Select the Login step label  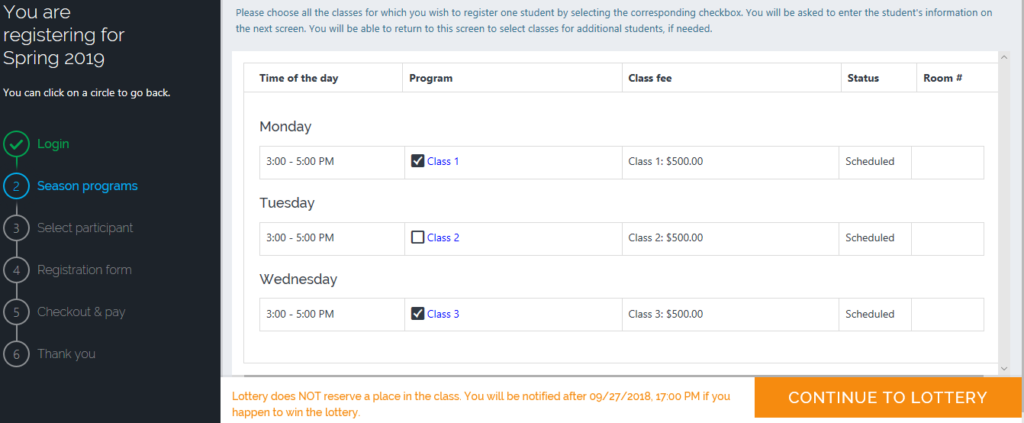pyautogui.click(x=53, y=144)
